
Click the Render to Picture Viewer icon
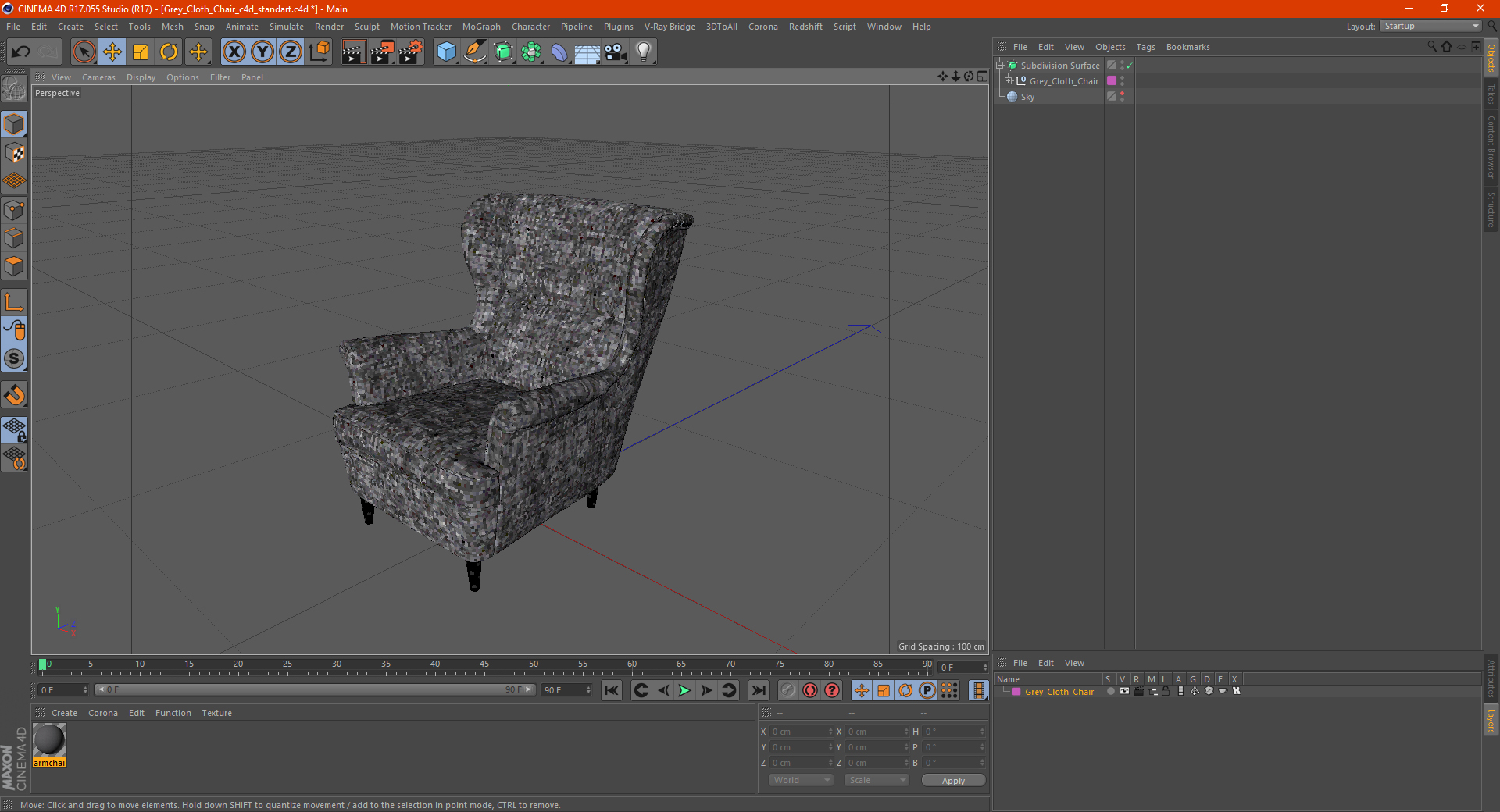pyautogui.click(x=382, y=52)
